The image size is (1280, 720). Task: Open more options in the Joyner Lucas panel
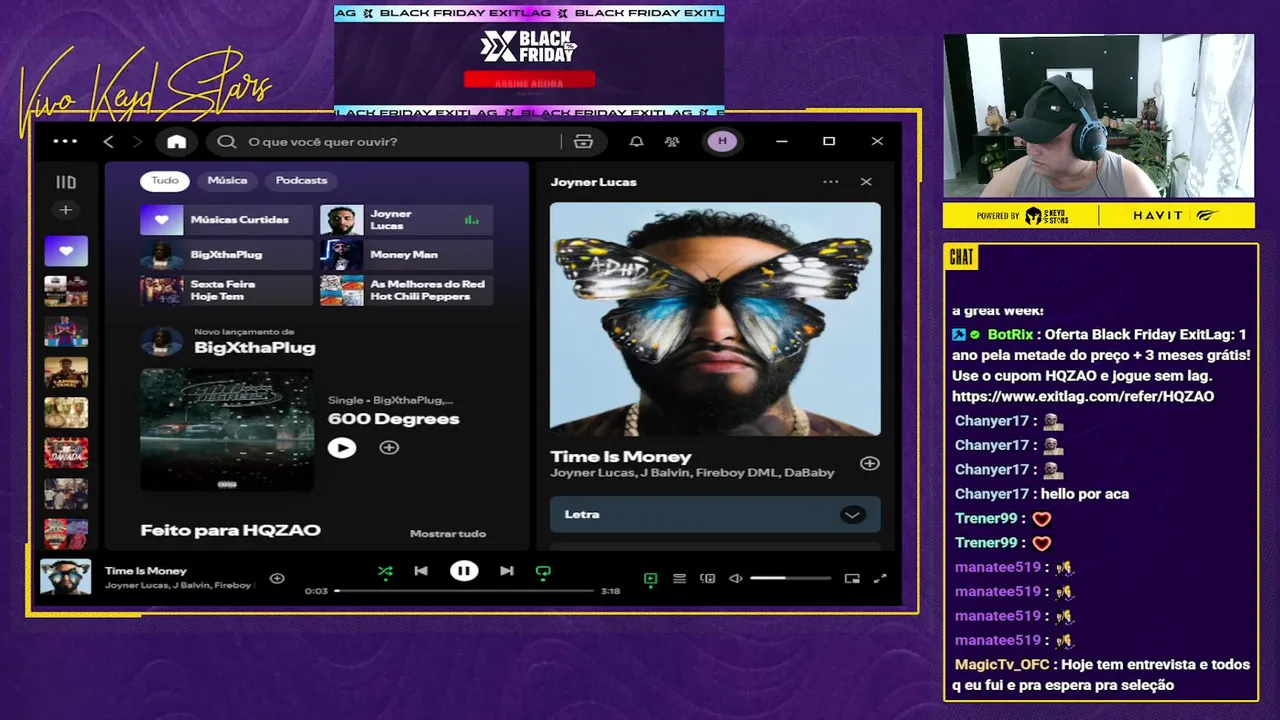pyautogui.click(x=830, y=182)
